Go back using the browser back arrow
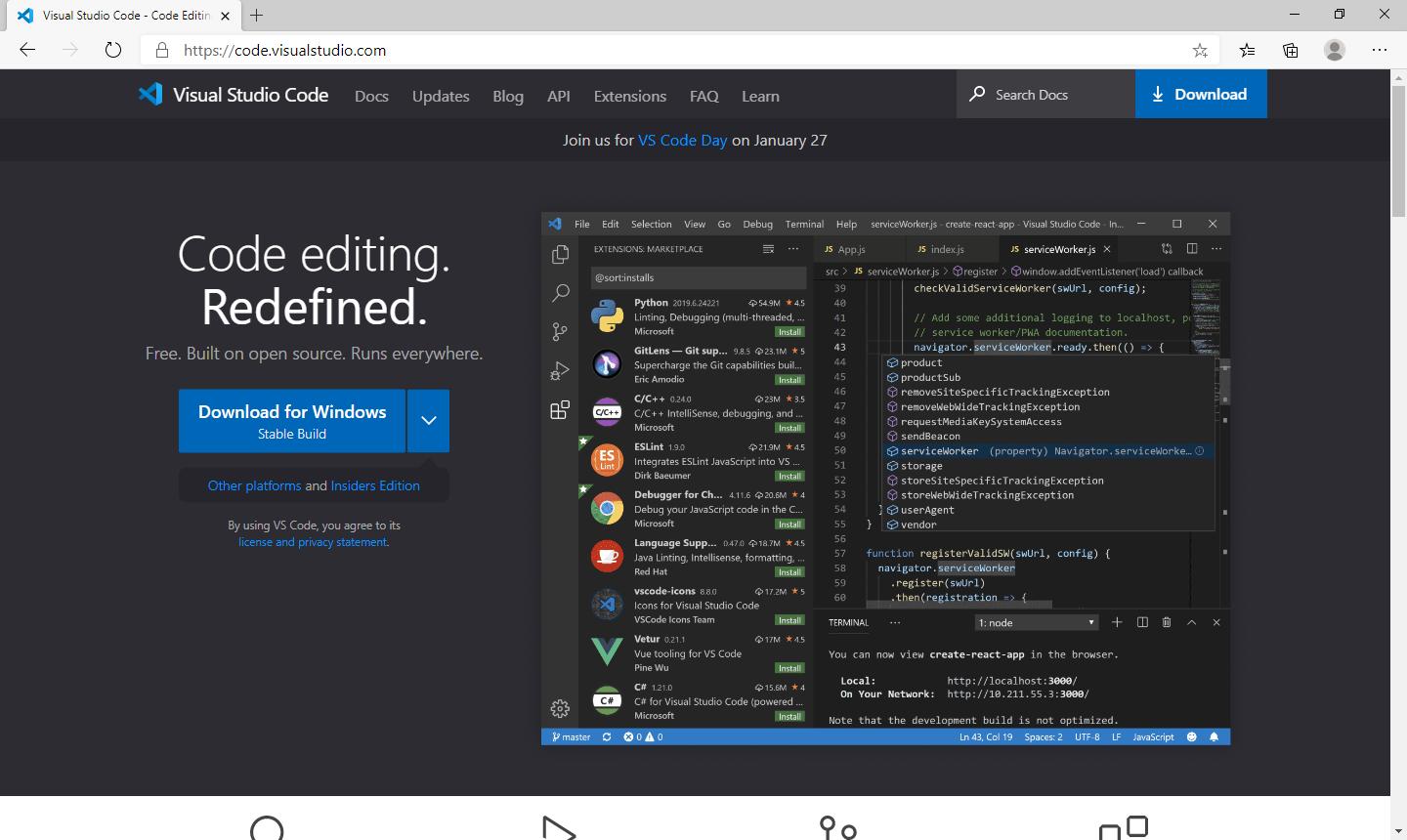Viewport: 1407px width, 840px height. [27, 50]
